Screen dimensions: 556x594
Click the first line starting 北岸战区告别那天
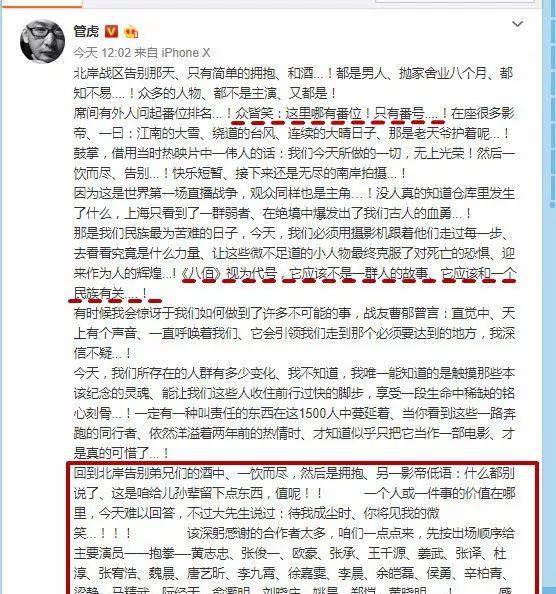(x=294, y=73)
